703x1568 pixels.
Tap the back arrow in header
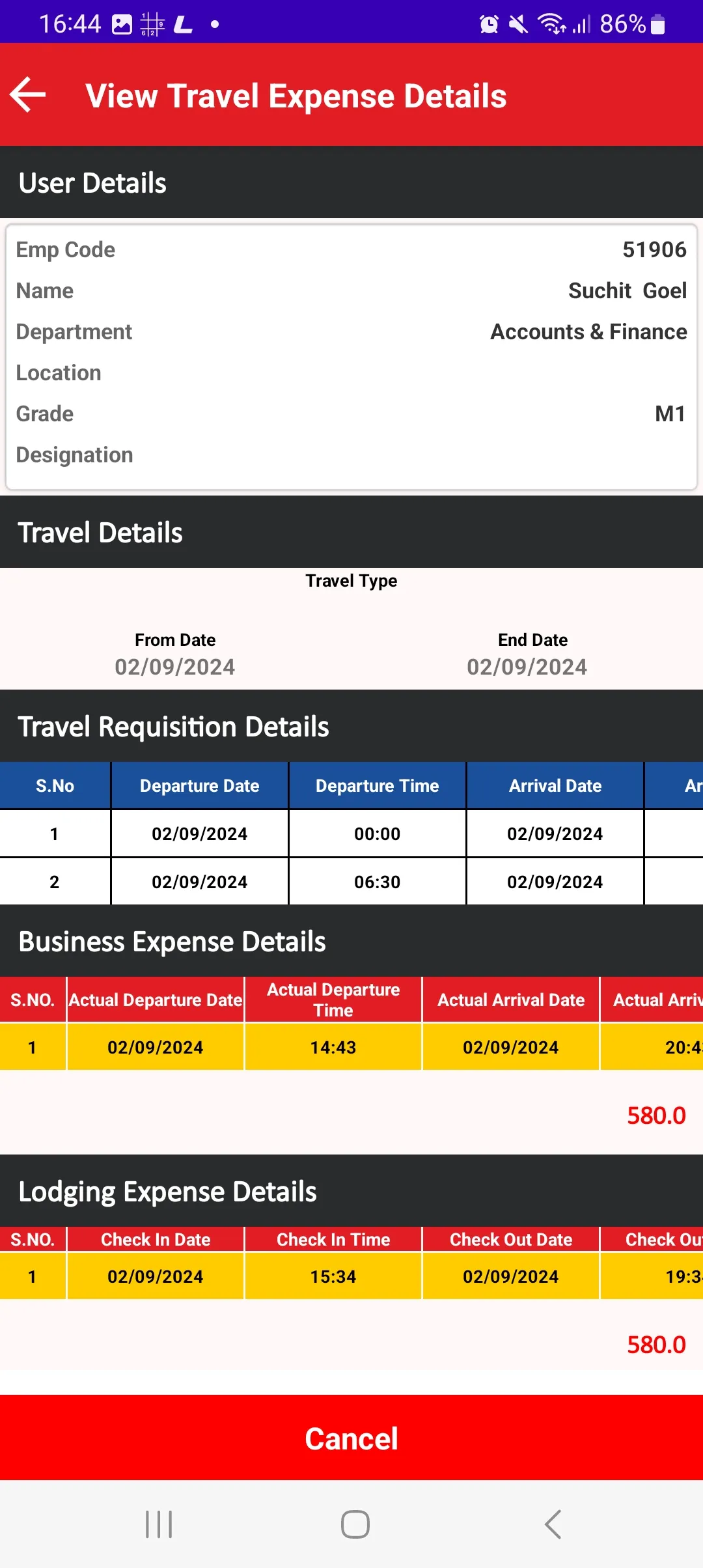(x=28, y=95)
